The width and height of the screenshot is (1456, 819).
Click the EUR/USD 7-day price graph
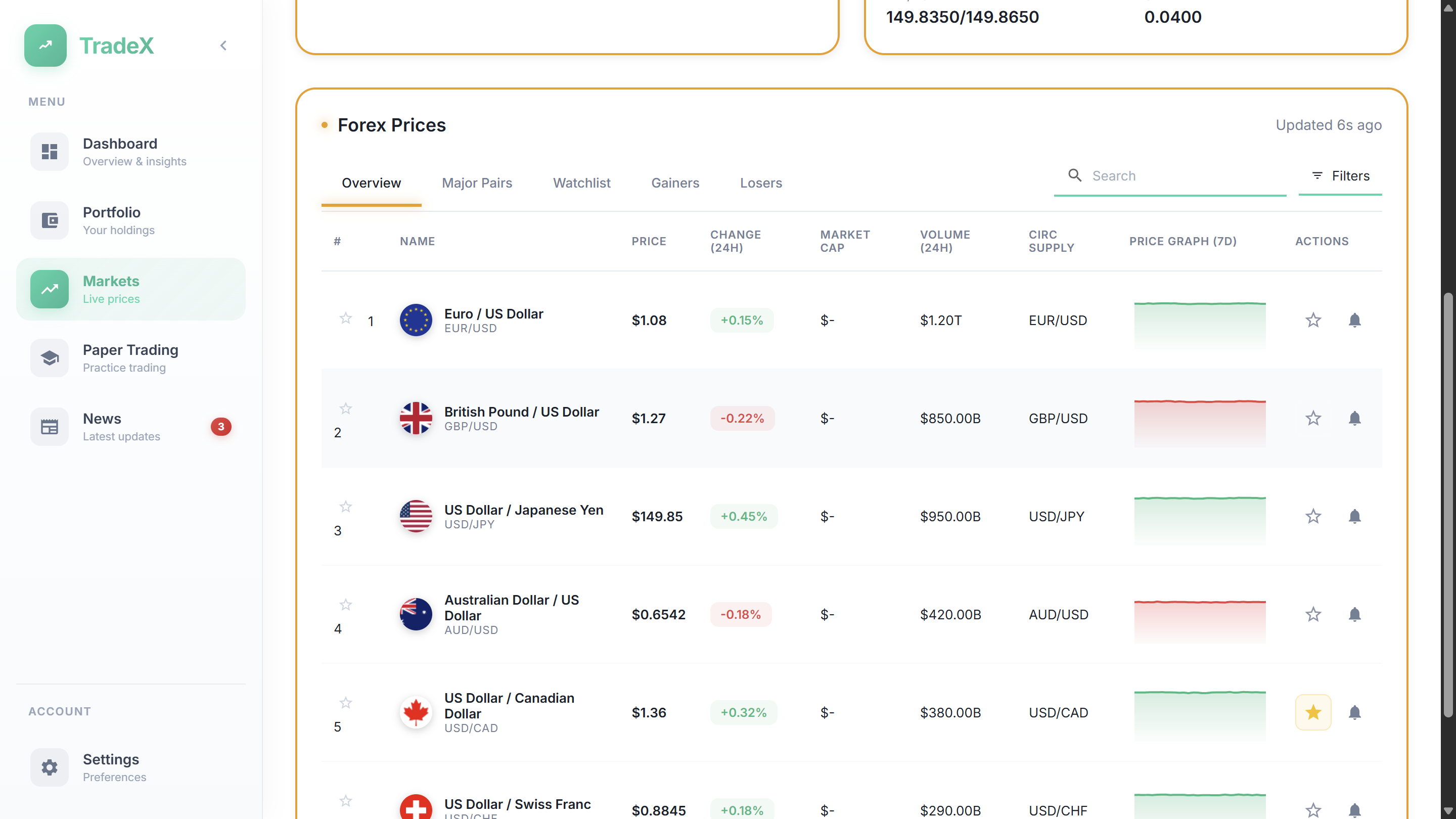tap(1199, 325)
